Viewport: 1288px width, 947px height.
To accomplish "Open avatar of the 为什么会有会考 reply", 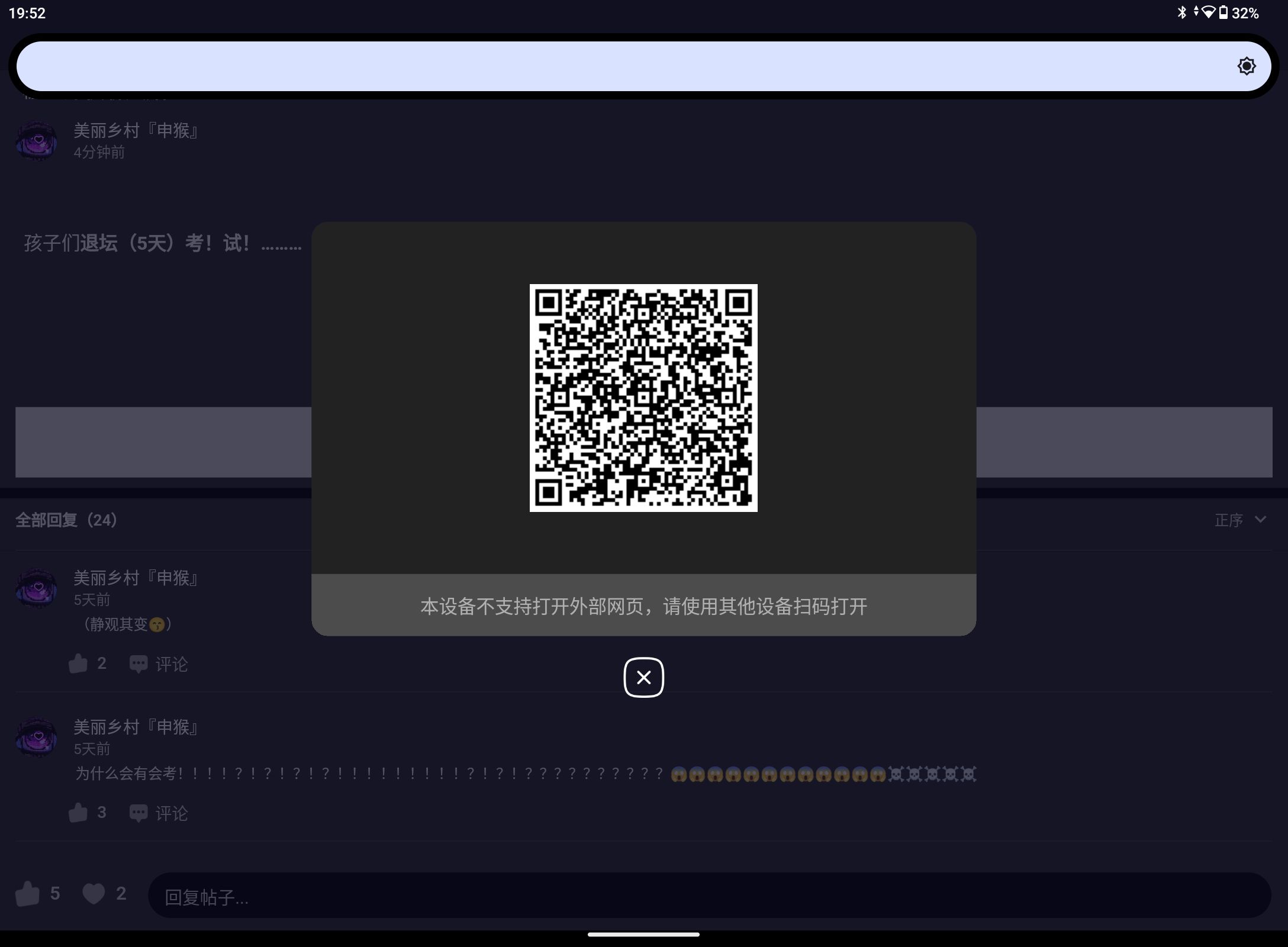I will point(37,737).
